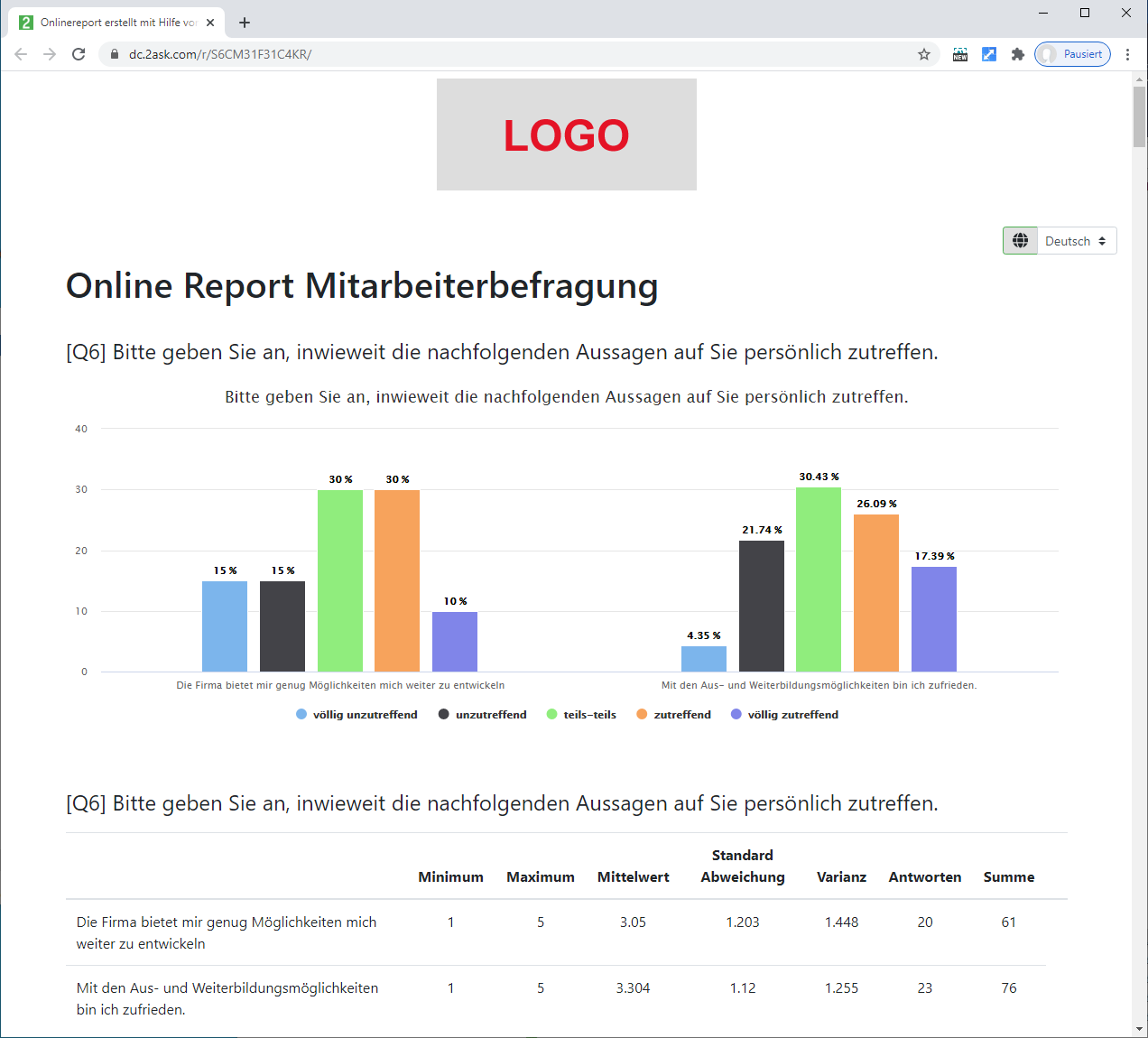Open the extension icon labeled NEW
The image size is (1148, 1038).
coord(960,54)
